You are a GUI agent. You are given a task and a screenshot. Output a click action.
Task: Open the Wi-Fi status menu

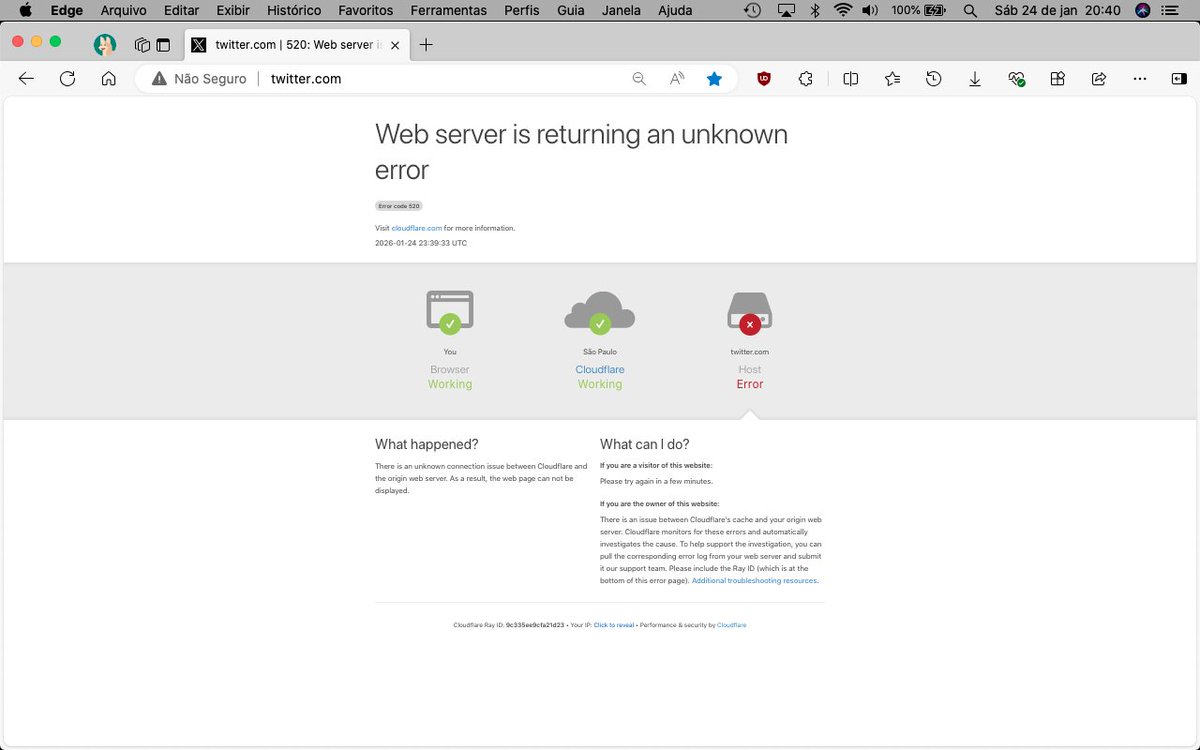(x=843, y=10)
